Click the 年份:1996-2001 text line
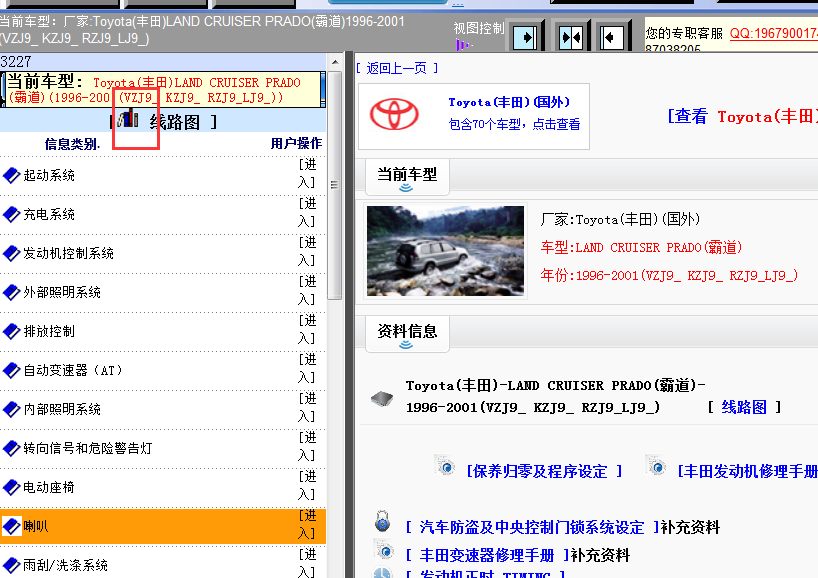This screenshot has height=578, width=818. tap(669, 275)
